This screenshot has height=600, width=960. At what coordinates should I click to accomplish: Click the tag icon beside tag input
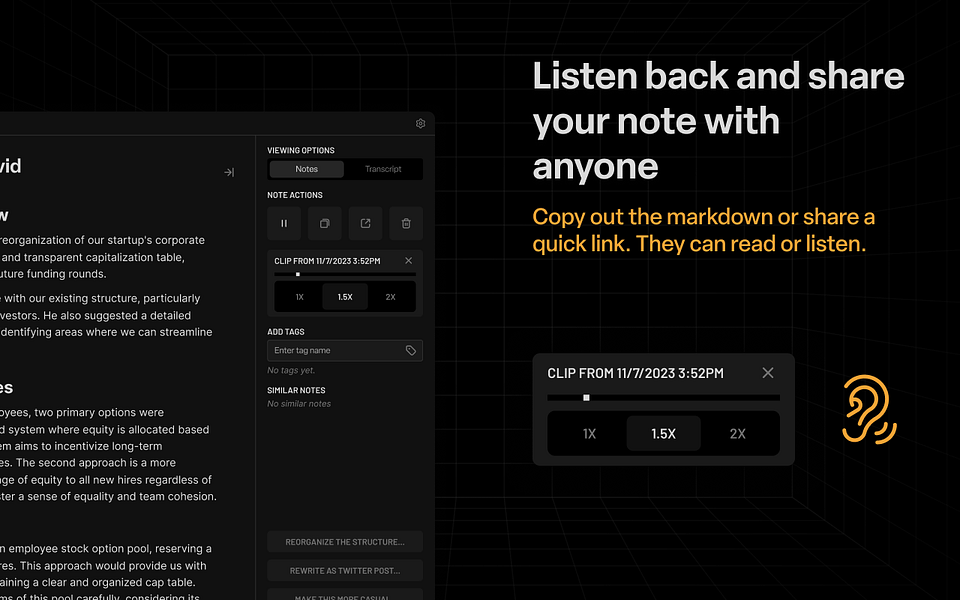(x=411, y=350)
